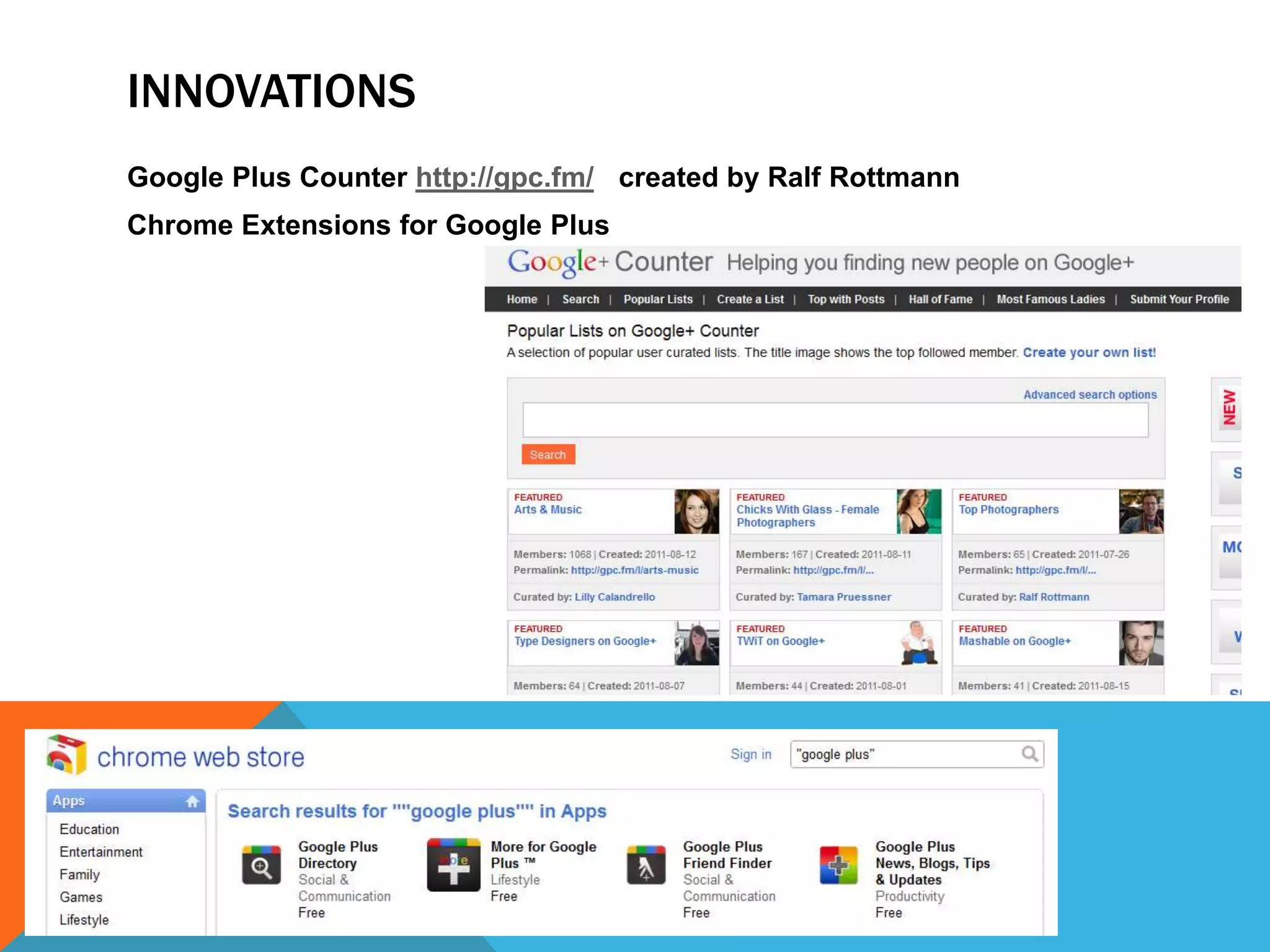This screenshot has height=952, width=1270.
Task: Select Create a List menu item
Action: (750, 299)
